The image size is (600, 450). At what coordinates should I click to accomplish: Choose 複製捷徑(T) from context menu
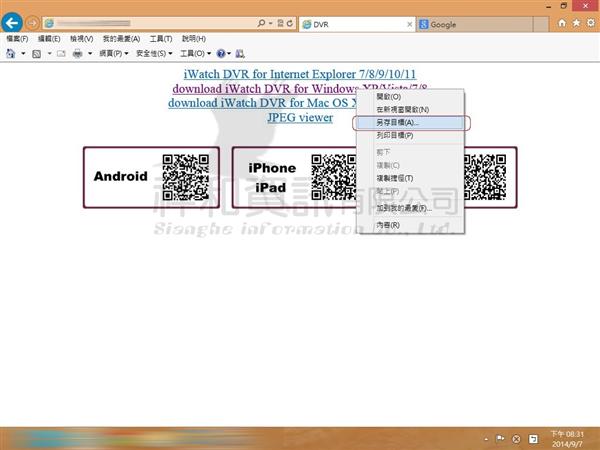click(x=399, y=177)
